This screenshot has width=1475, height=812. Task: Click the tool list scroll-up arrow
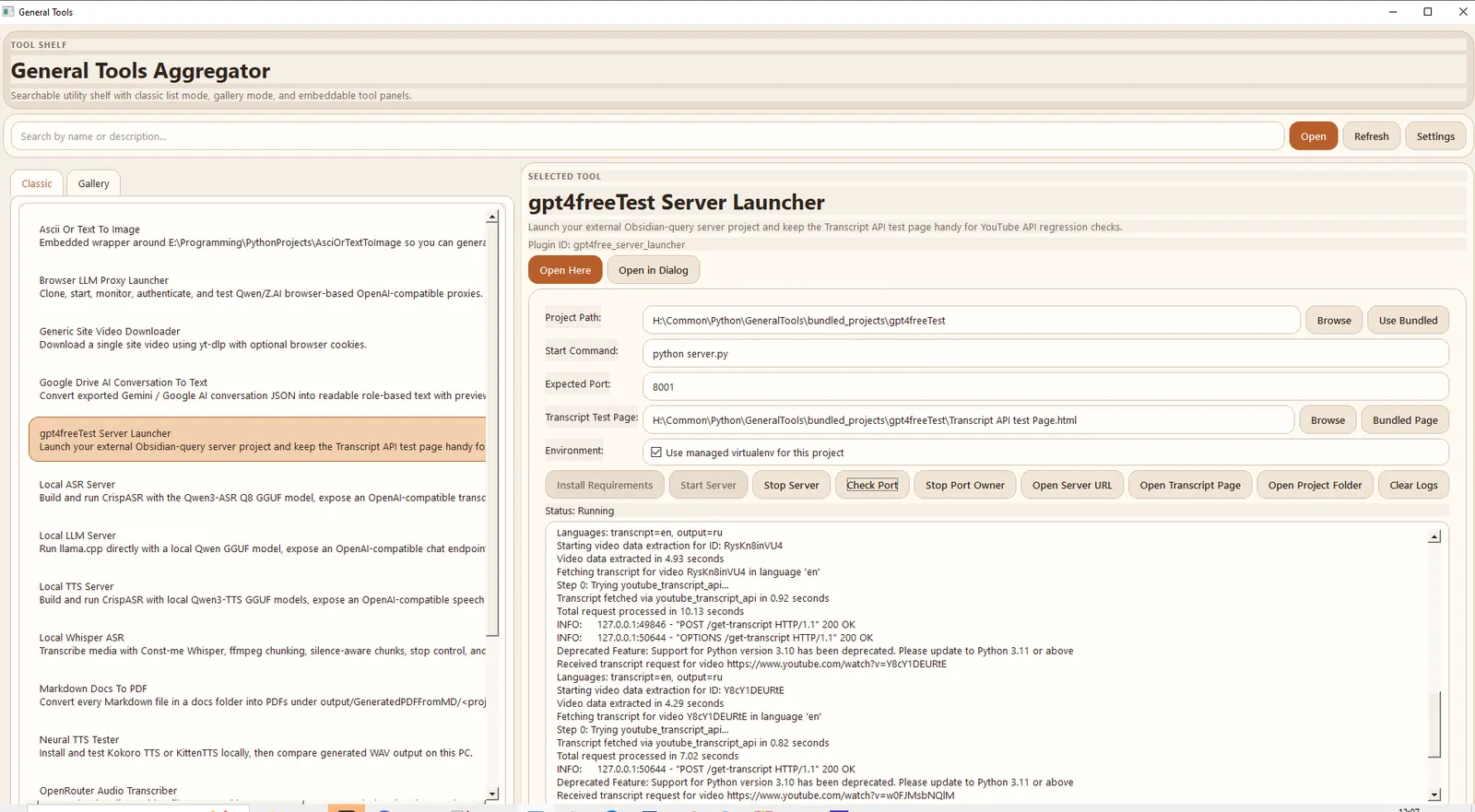492,218
